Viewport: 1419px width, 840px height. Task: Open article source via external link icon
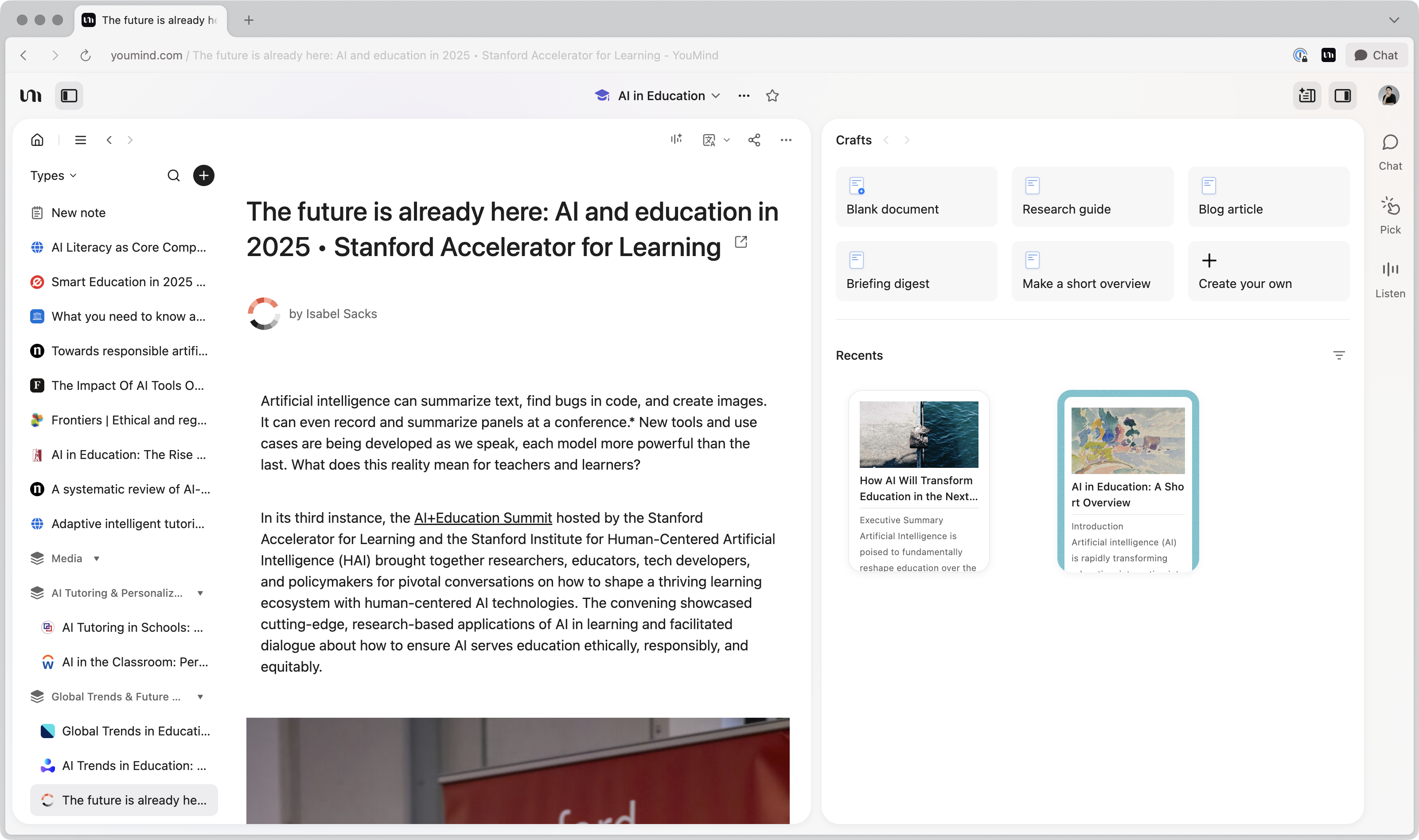pos(741,242)
